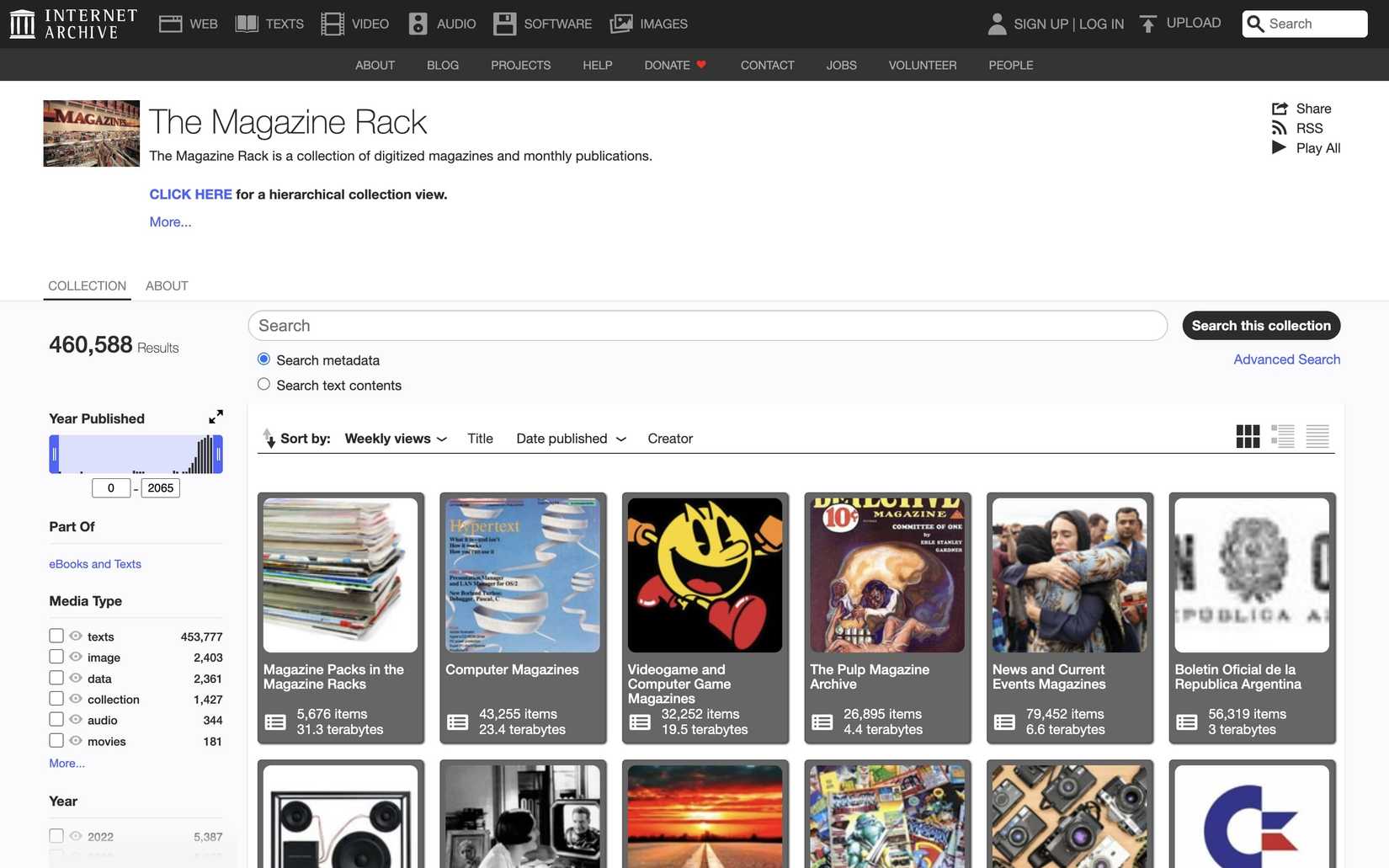Image resolution: width=1389 pixels, height=868 pixels.
Task: Open the Audio speaker icon
Action: pyautogui.click(x=418, y=24)
